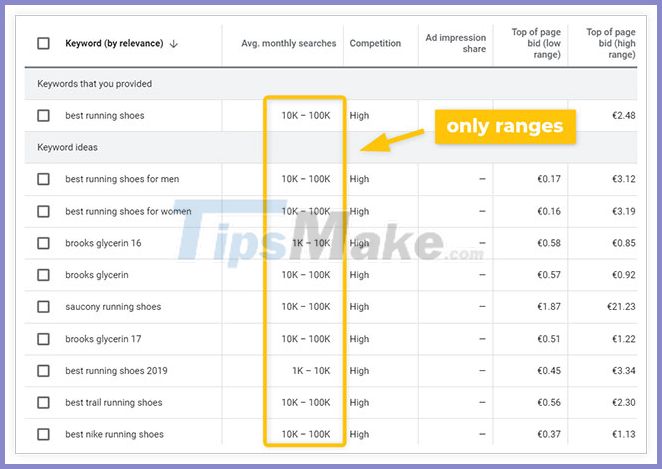Sort by 'Avg. monthly searches' header
The height and width of the screenshot is (469, 662).
coord(289,43)
